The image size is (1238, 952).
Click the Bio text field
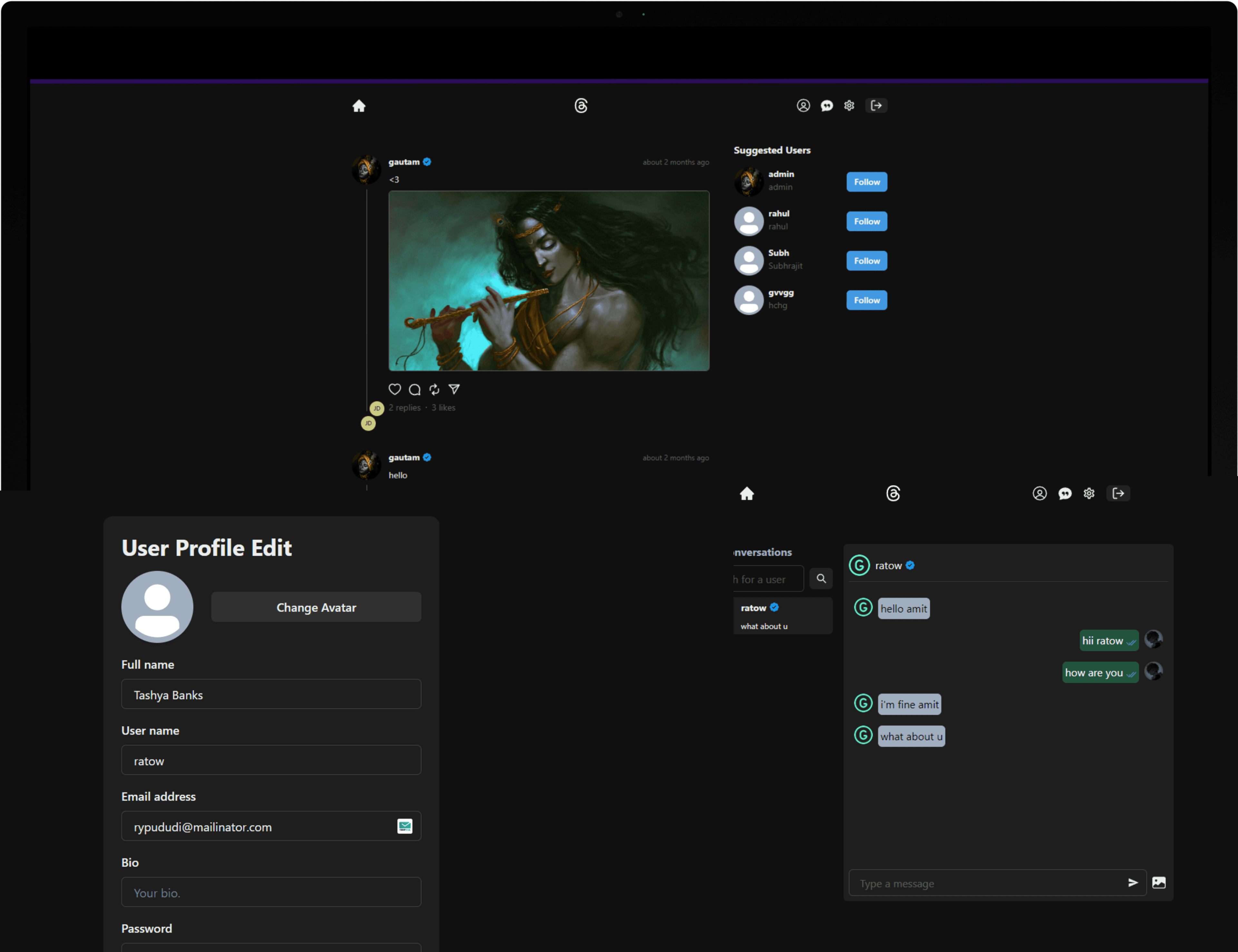[271, 892]
